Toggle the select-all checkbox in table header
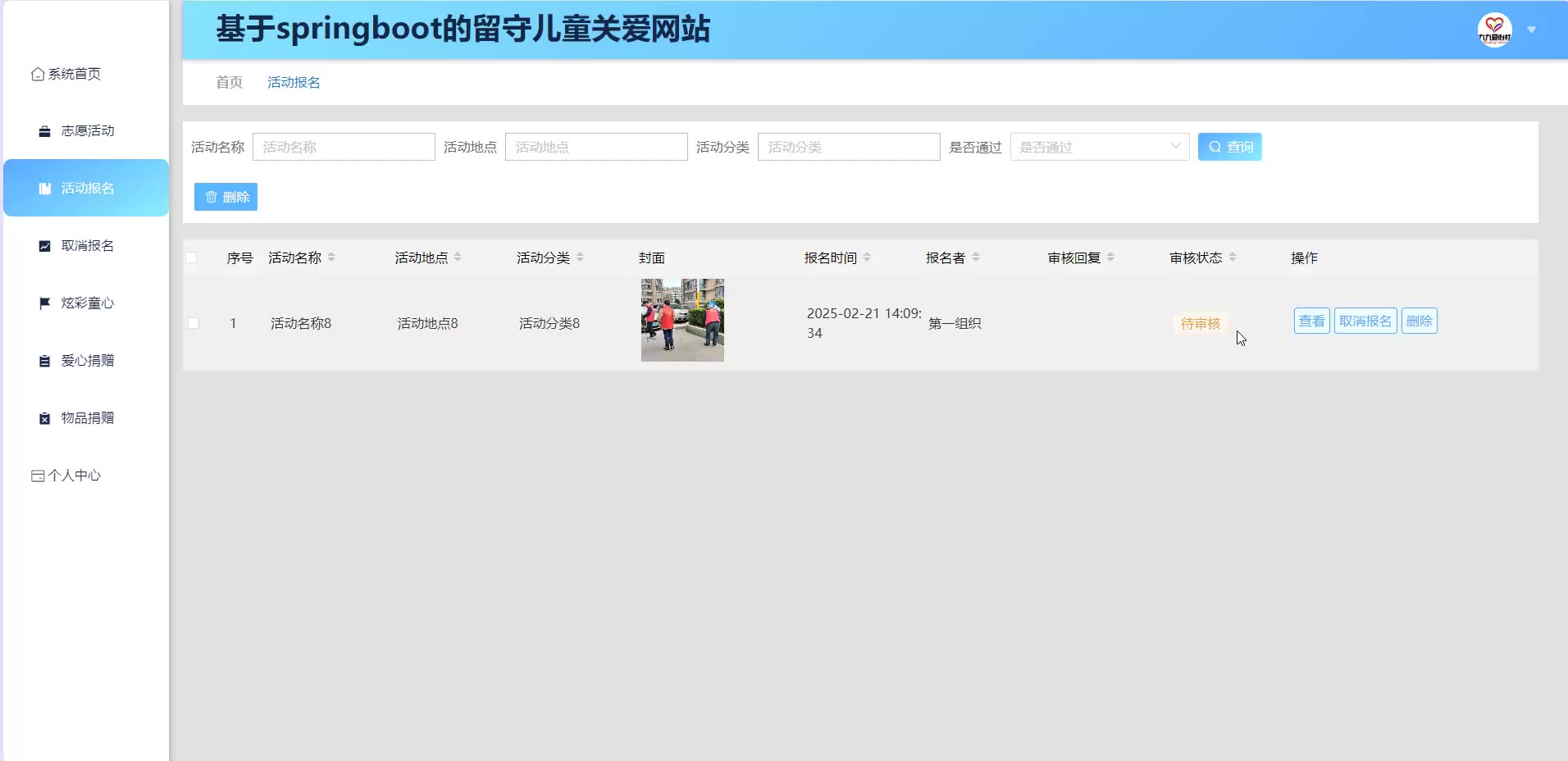Screen dimensions: 1568x761 192,257
